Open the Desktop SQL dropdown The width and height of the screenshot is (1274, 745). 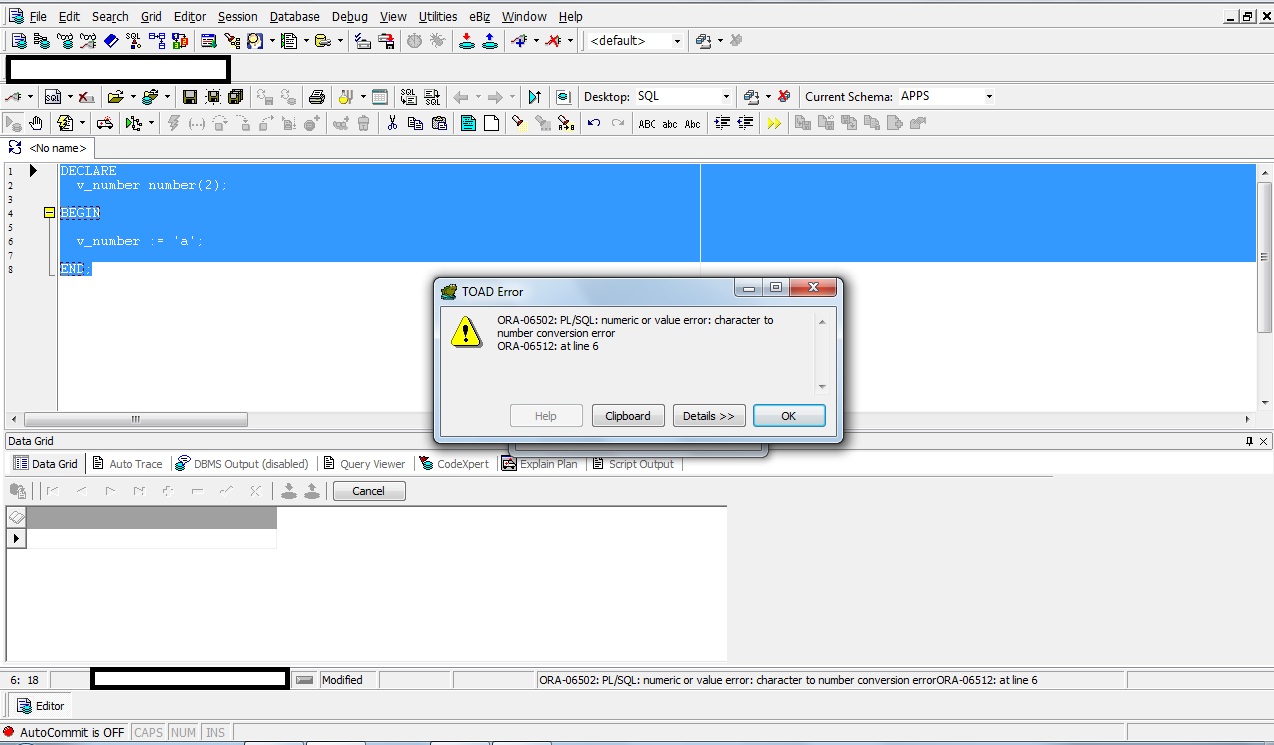727,97
